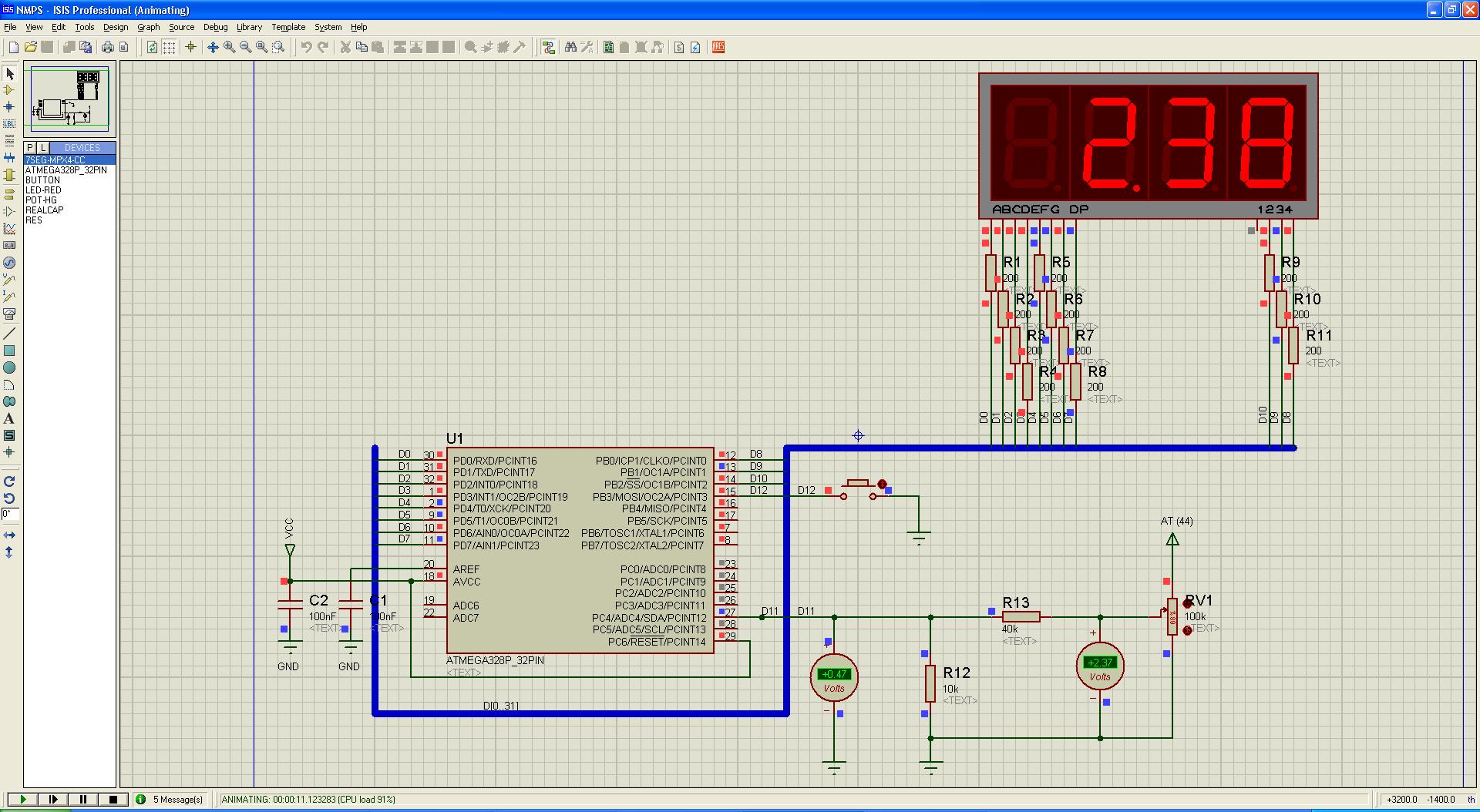The image size is (1480, 812).
Task: Click the Zoom In magnifier icon
Action: (x=229, y=48)
